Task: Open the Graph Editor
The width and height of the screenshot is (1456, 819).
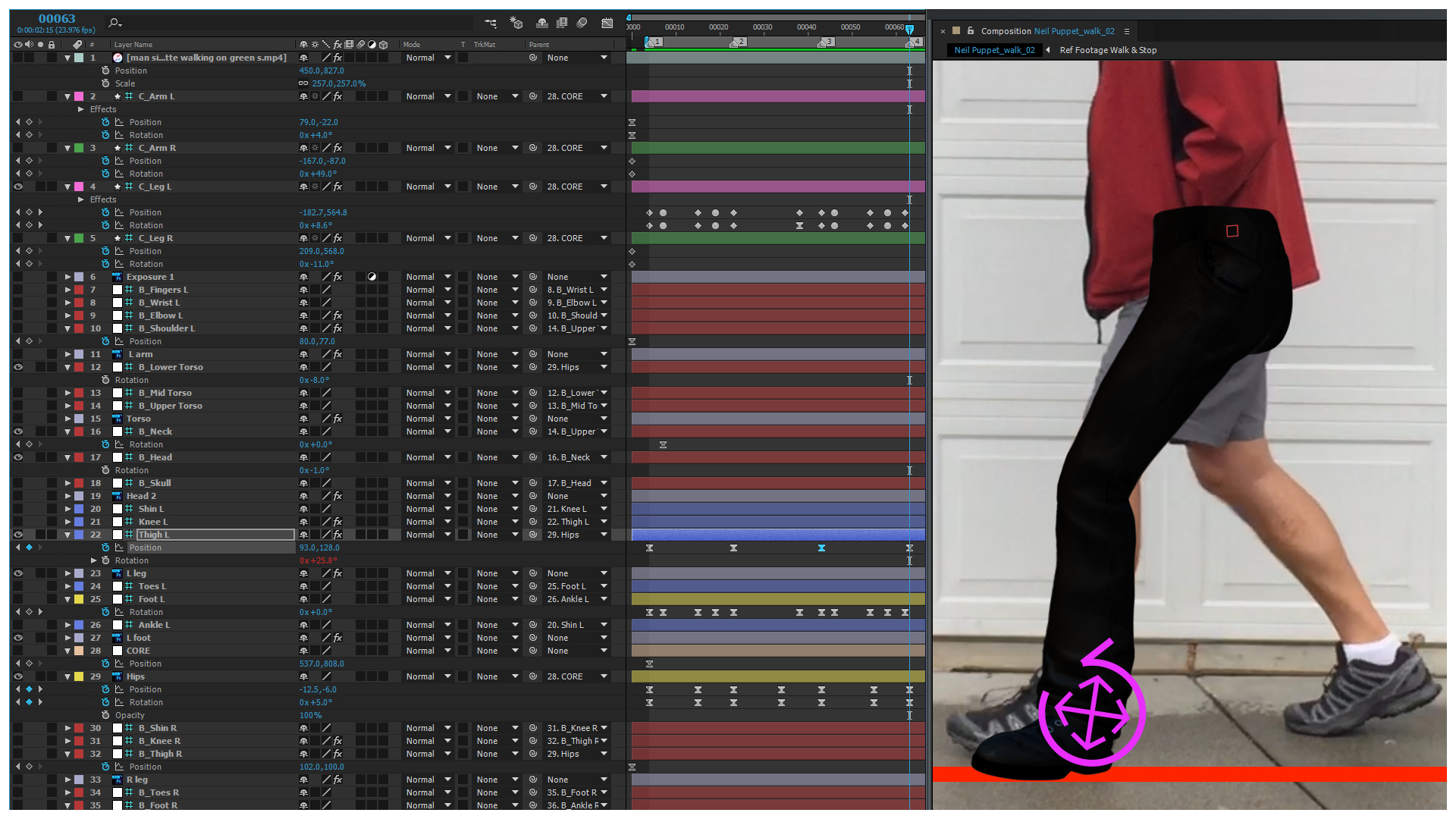Action: point(607,24)
